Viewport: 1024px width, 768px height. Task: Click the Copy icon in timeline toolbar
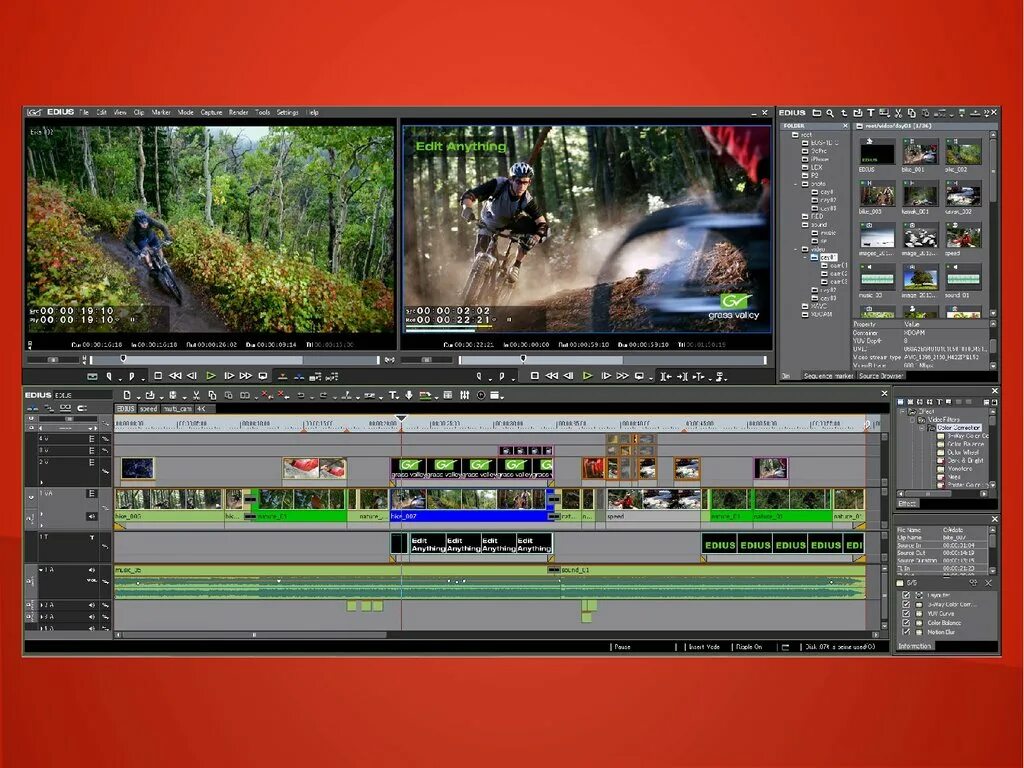point(212,395)
